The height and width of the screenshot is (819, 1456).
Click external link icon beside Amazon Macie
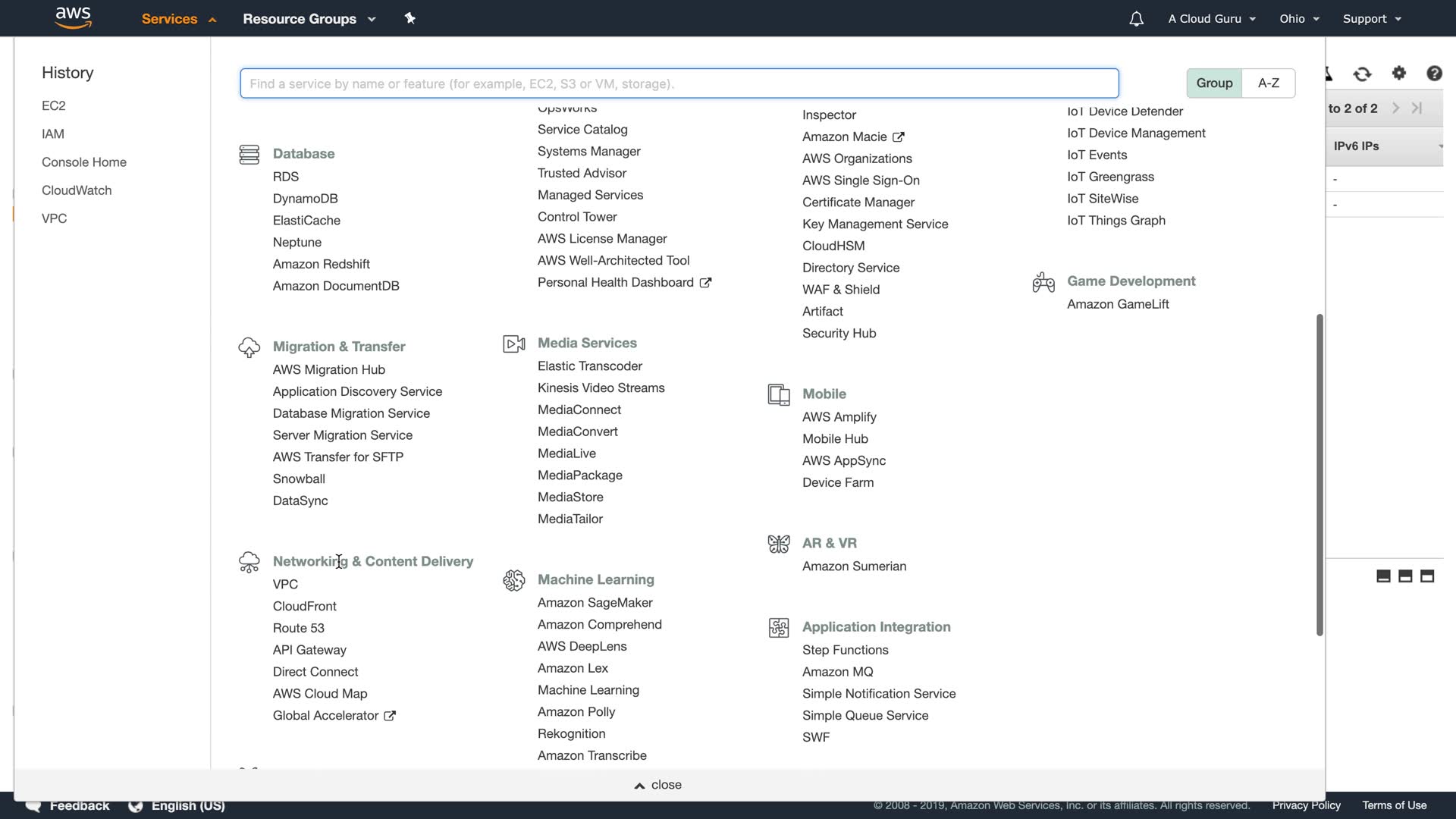click(x=899, y=137)
